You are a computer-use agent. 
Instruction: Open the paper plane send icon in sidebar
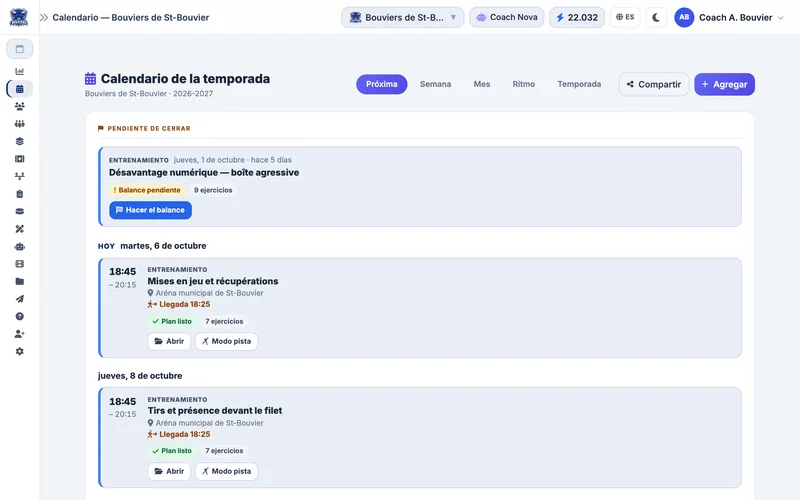click(19, 299)
